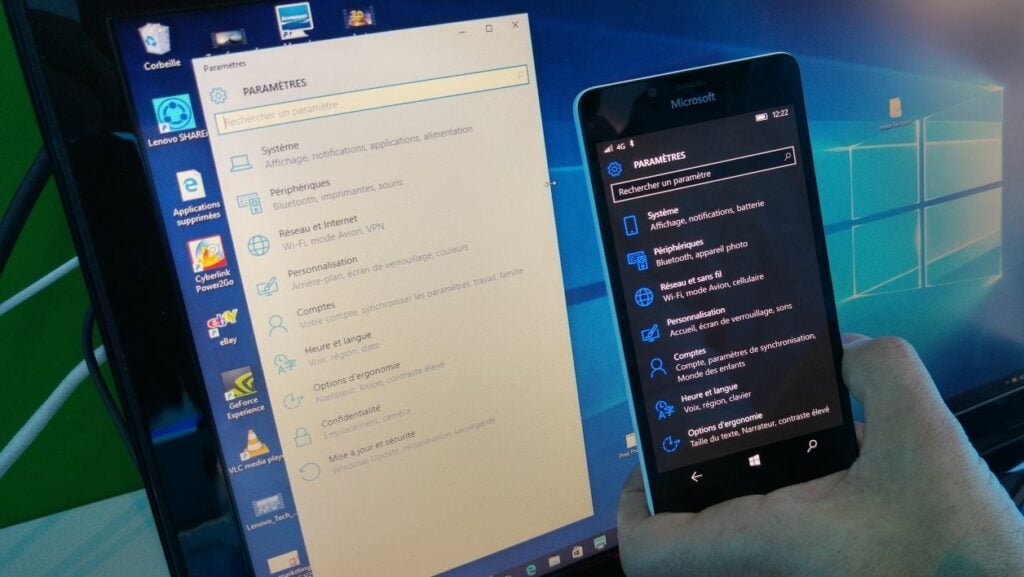Open Heure et langue in PC settings
Viewport: 1024px width, 577px height.
point(326,352)
